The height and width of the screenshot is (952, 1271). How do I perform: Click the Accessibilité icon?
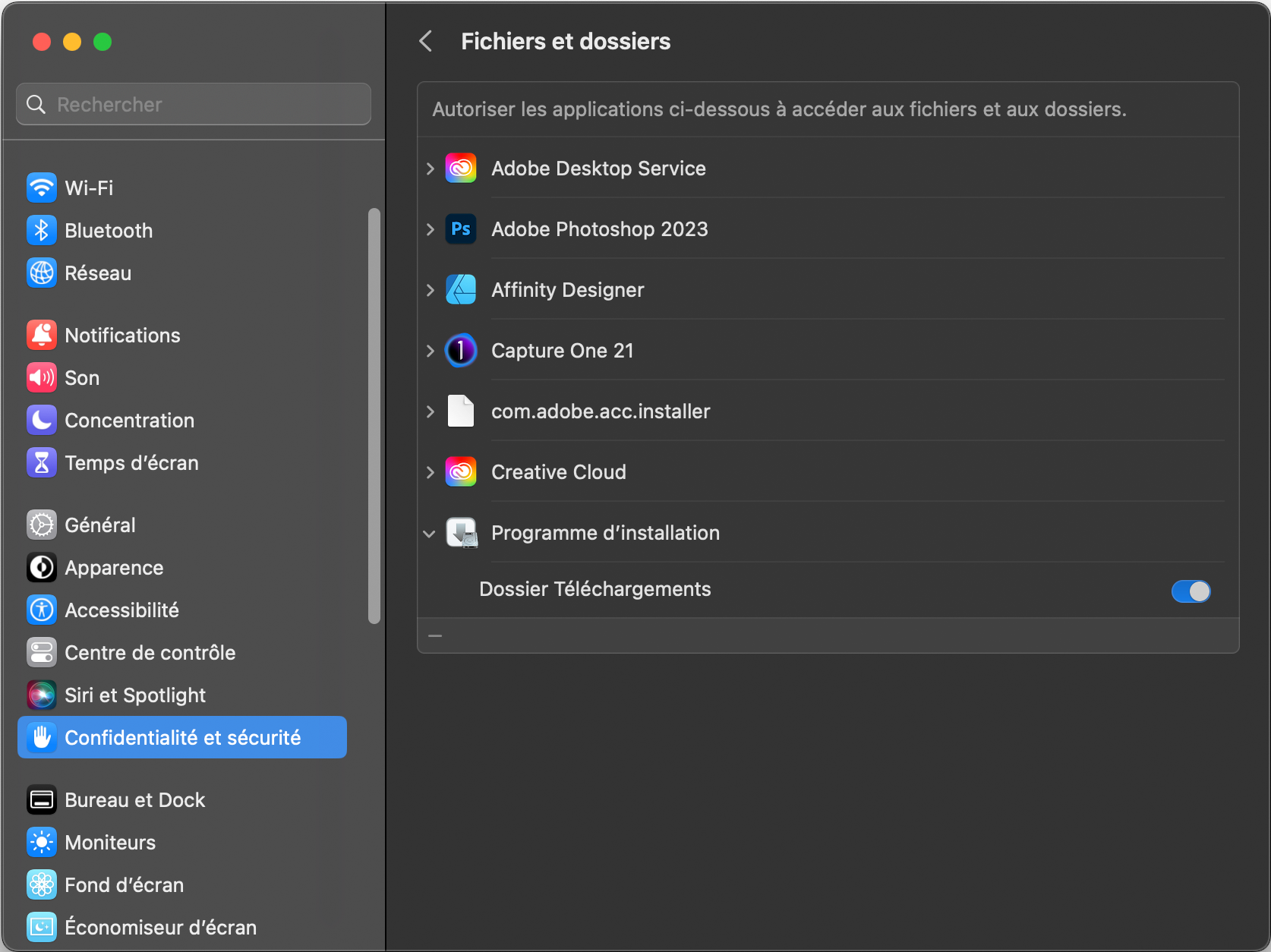tap(42, 610)
